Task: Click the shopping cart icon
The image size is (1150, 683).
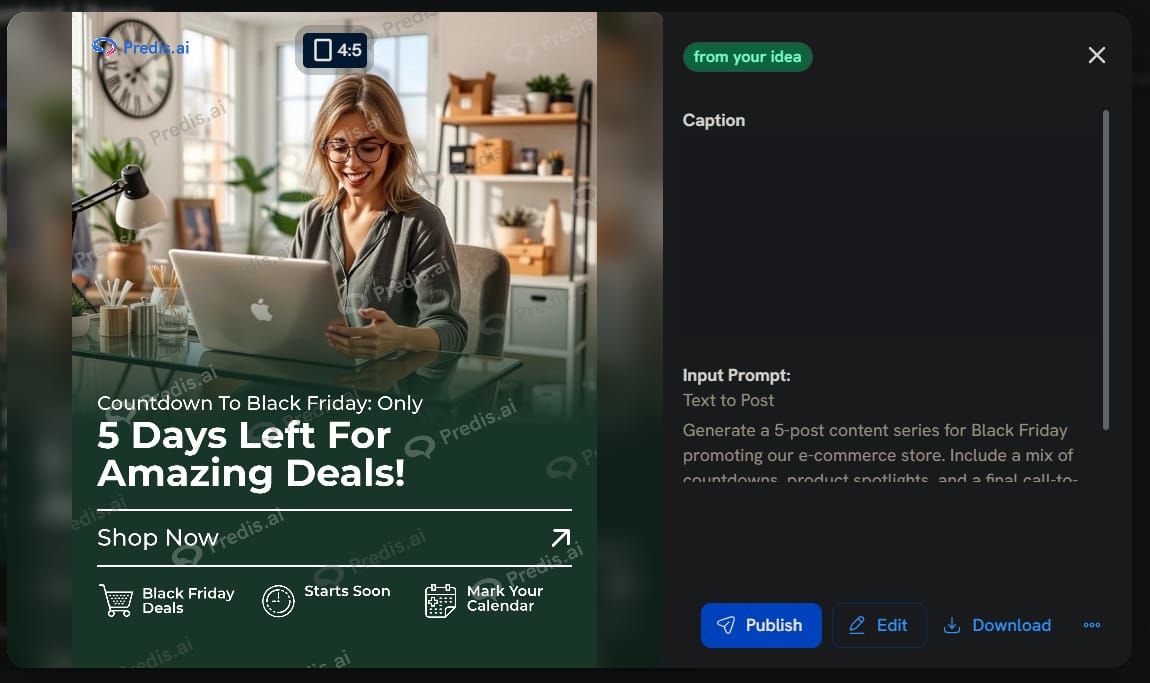Action: point(116,600)
